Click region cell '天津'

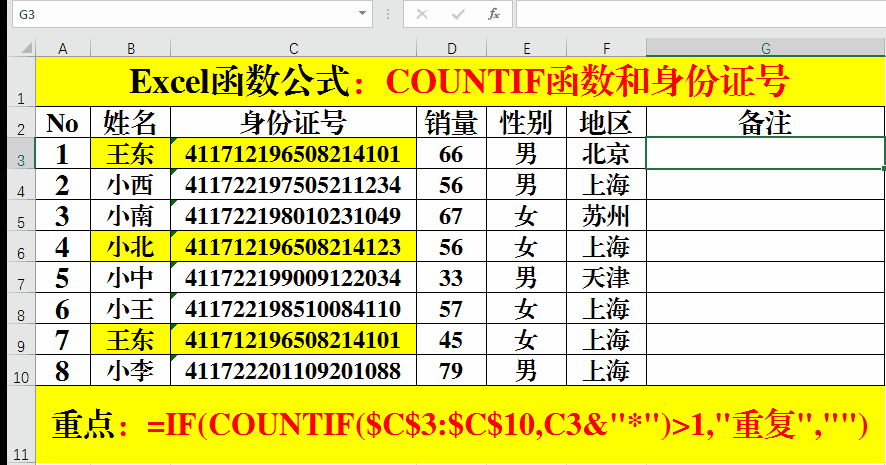(606, 277)
